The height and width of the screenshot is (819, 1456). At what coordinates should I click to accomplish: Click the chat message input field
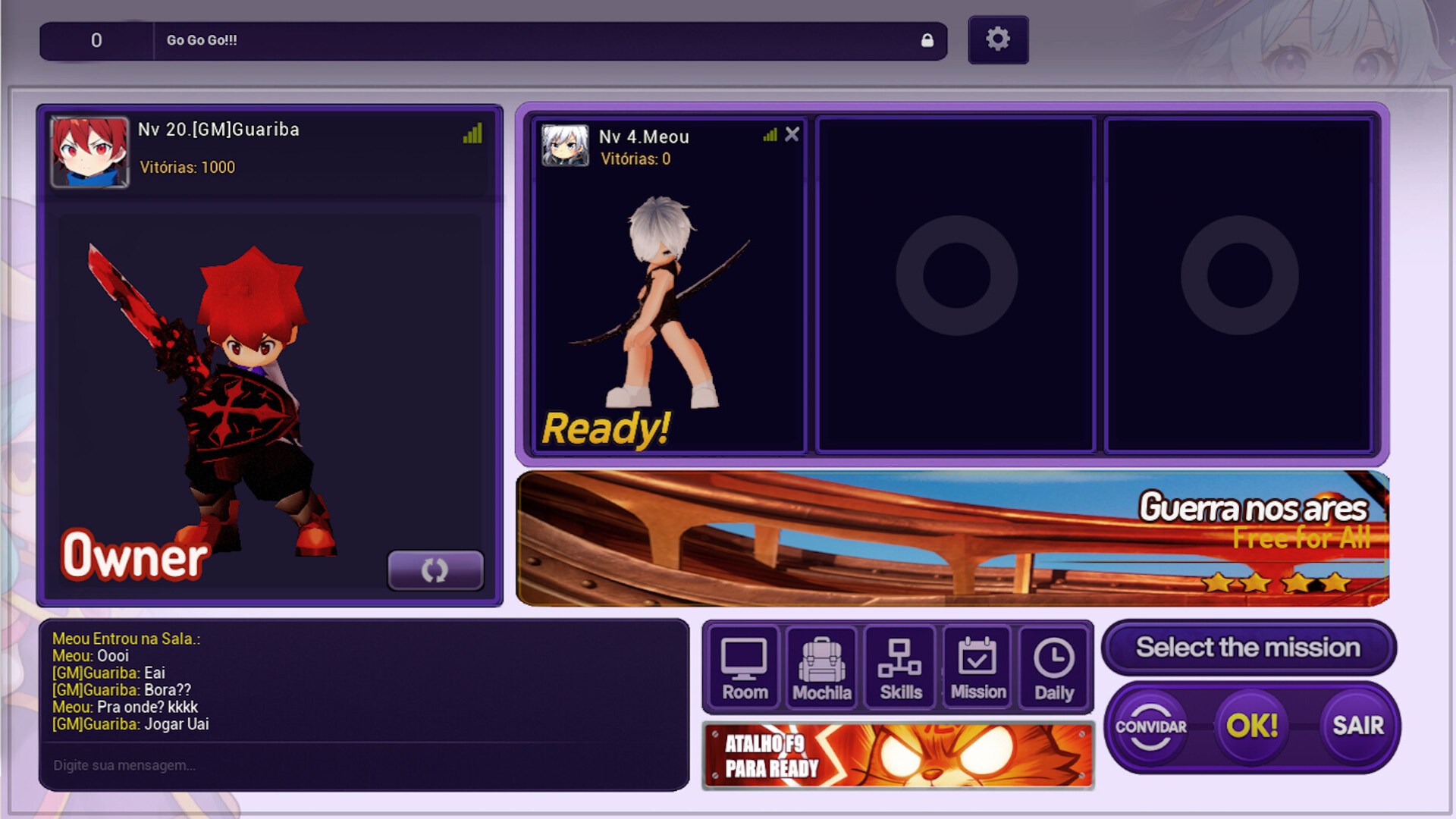364,765
